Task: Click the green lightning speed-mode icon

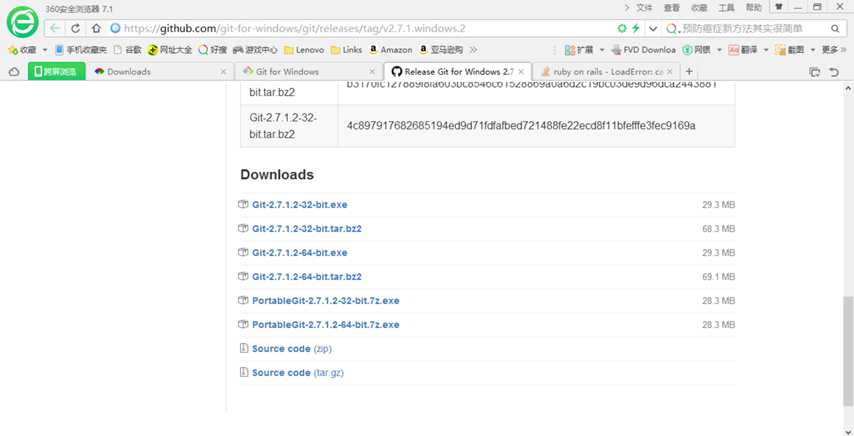Action: pos(635,28)
